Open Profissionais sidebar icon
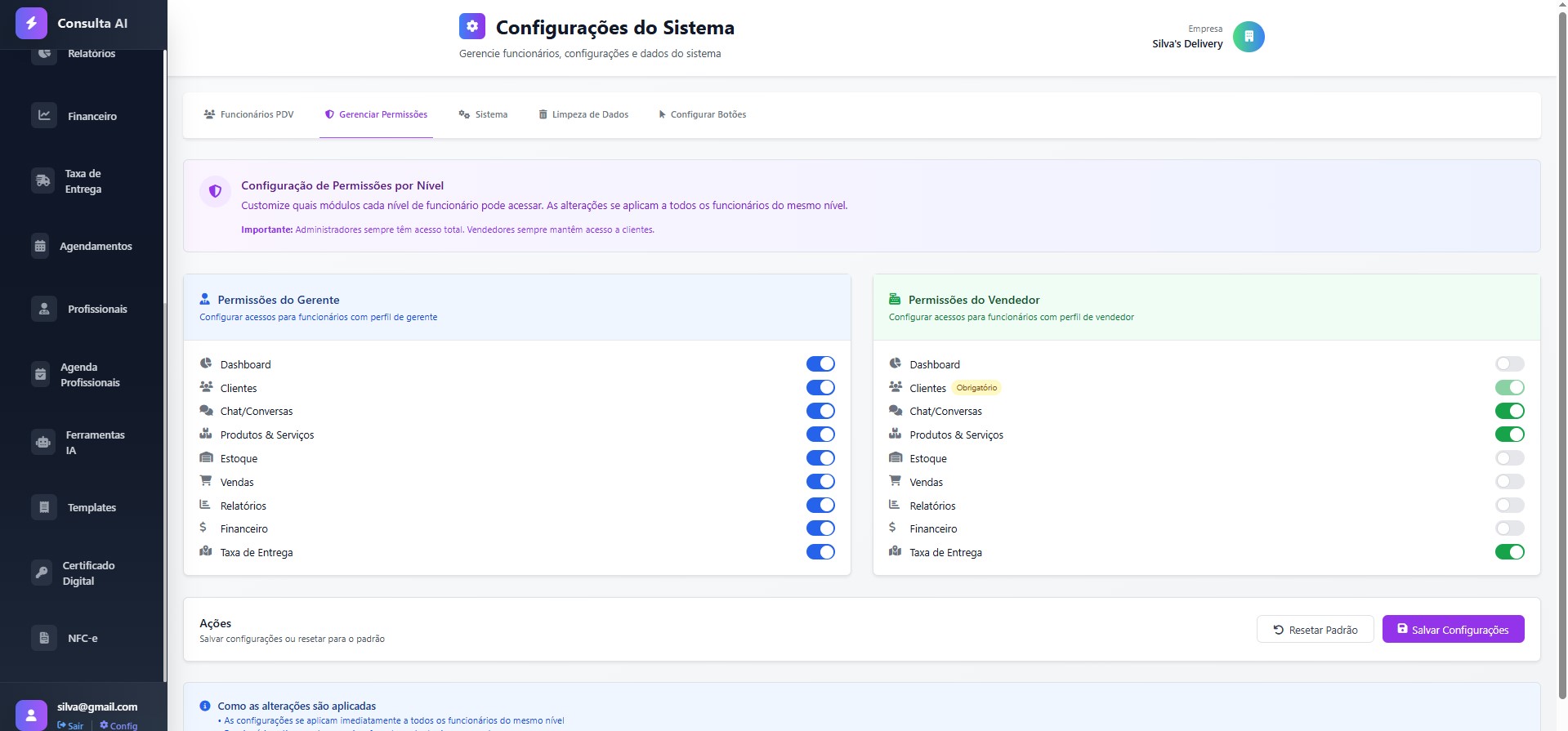Viewport: 1568px width, 731px height. tap(44, 309)
